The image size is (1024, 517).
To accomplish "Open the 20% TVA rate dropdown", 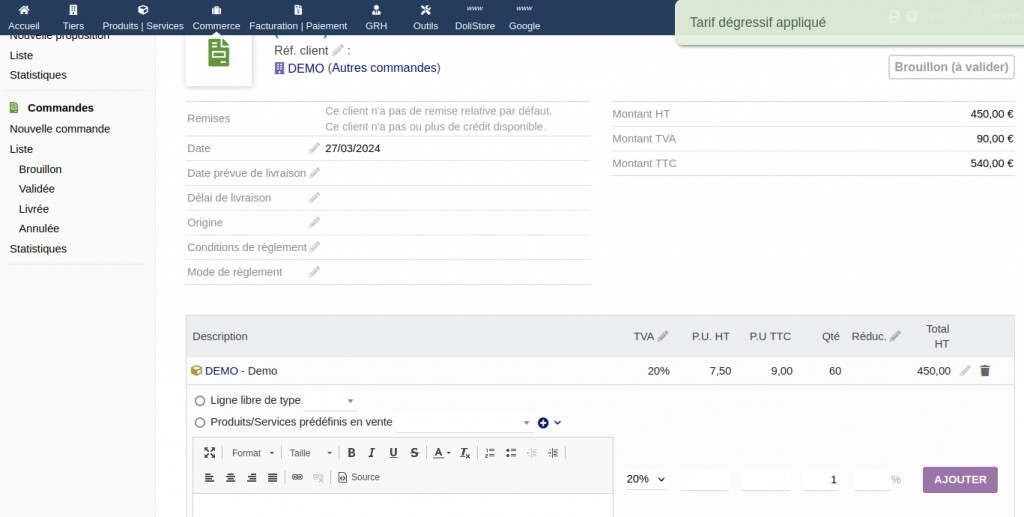I will [646, 480].
